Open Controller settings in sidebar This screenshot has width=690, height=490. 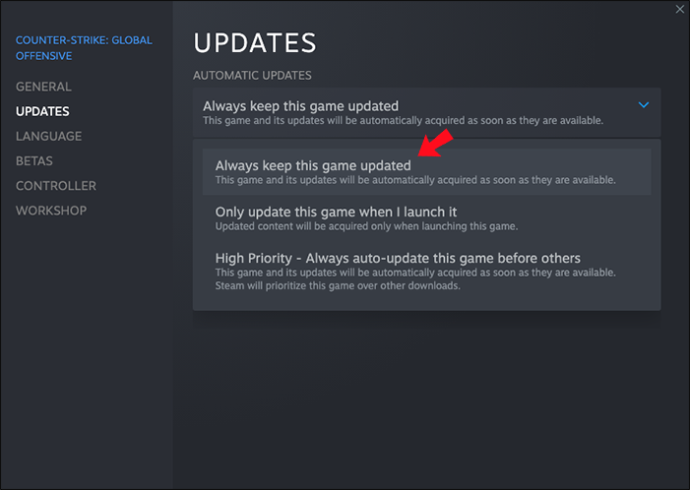point(56,186)
